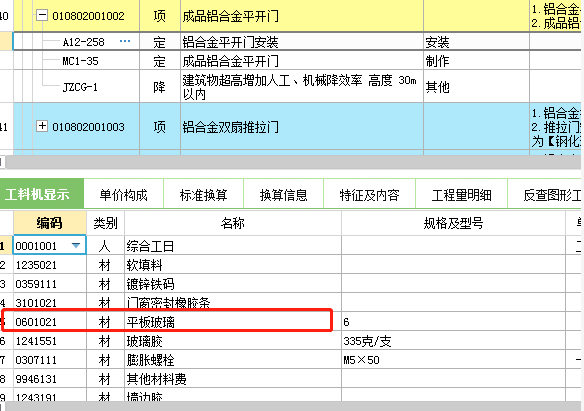Screen dimensions: 584x411
Task: Click material name 玻璃胶
Action: pos(233,341)
